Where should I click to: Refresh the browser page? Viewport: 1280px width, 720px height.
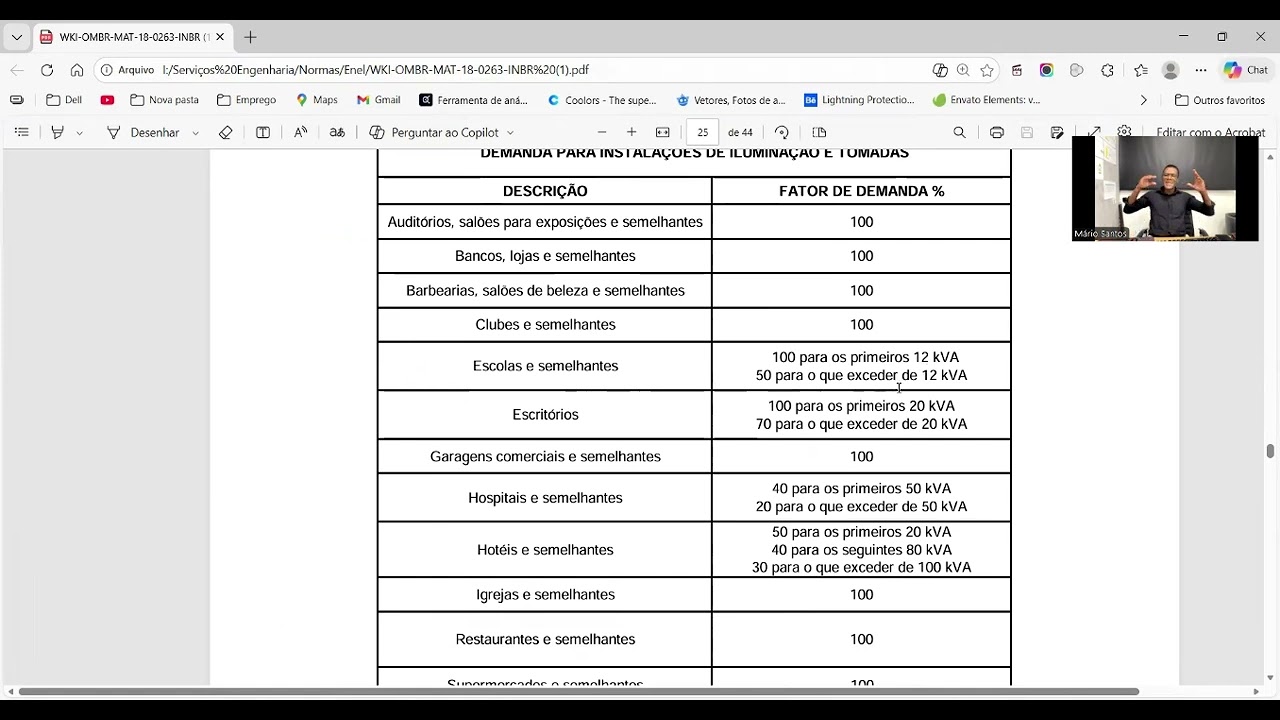(47, 70)
